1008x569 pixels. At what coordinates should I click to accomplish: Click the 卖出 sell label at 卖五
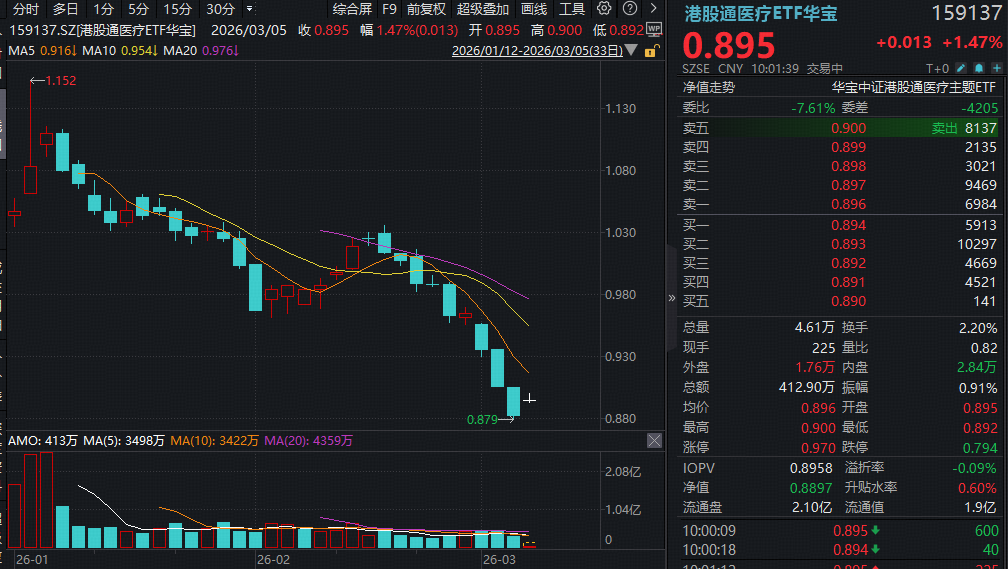[944, 128]
